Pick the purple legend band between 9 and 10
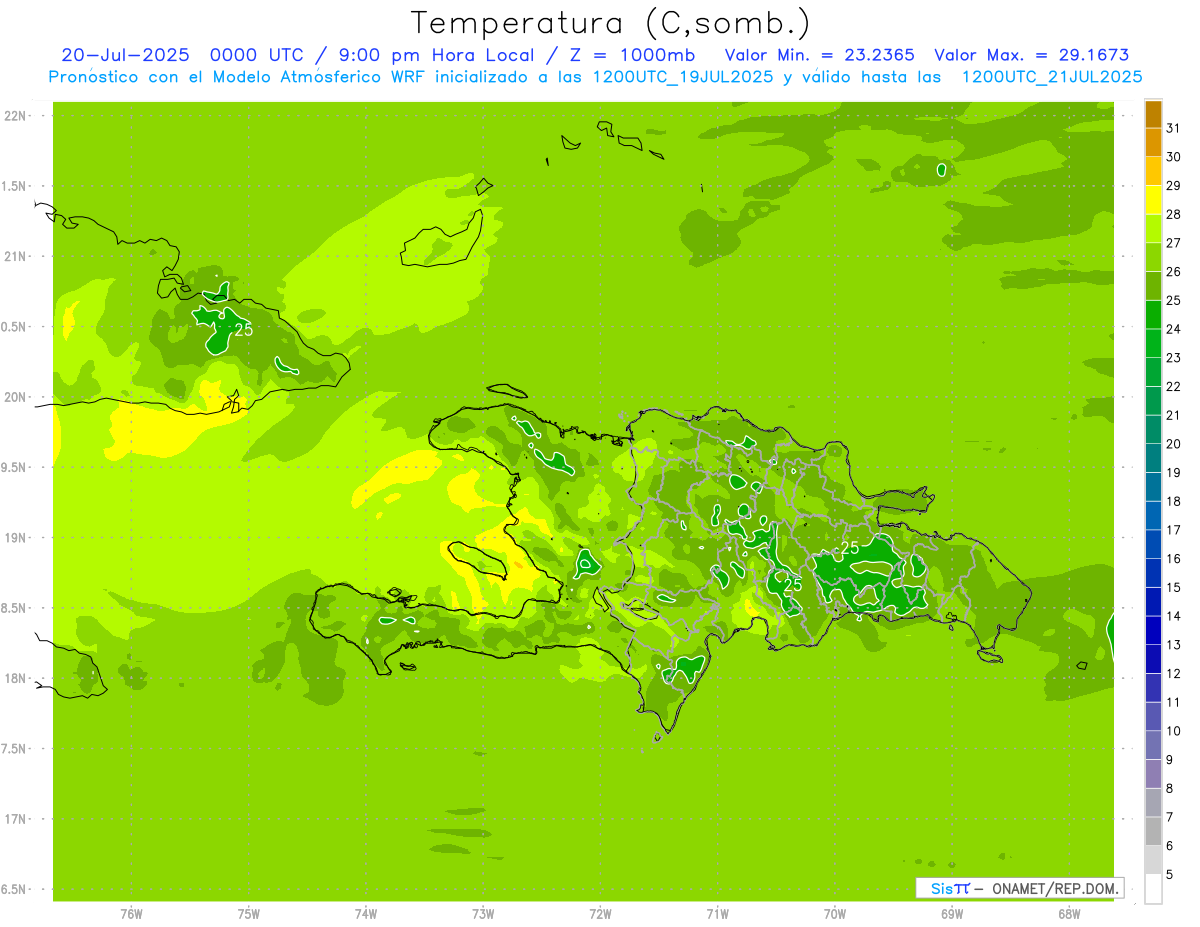1200x927 pixels. (1153, 745)
